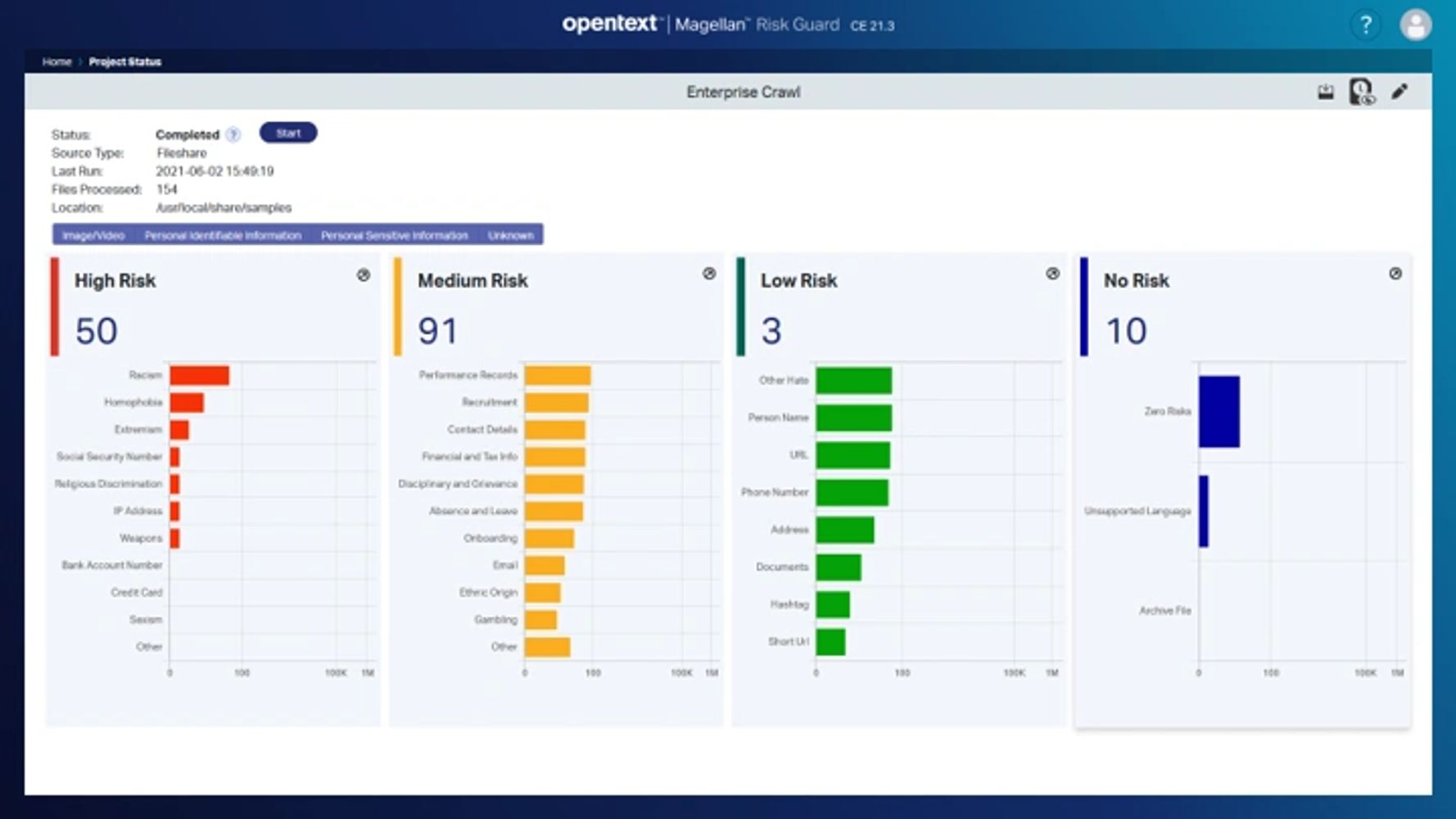Select the Image/Video filter tab
The height and width of the screenshot is (819, 1456).
coord(93,235)
